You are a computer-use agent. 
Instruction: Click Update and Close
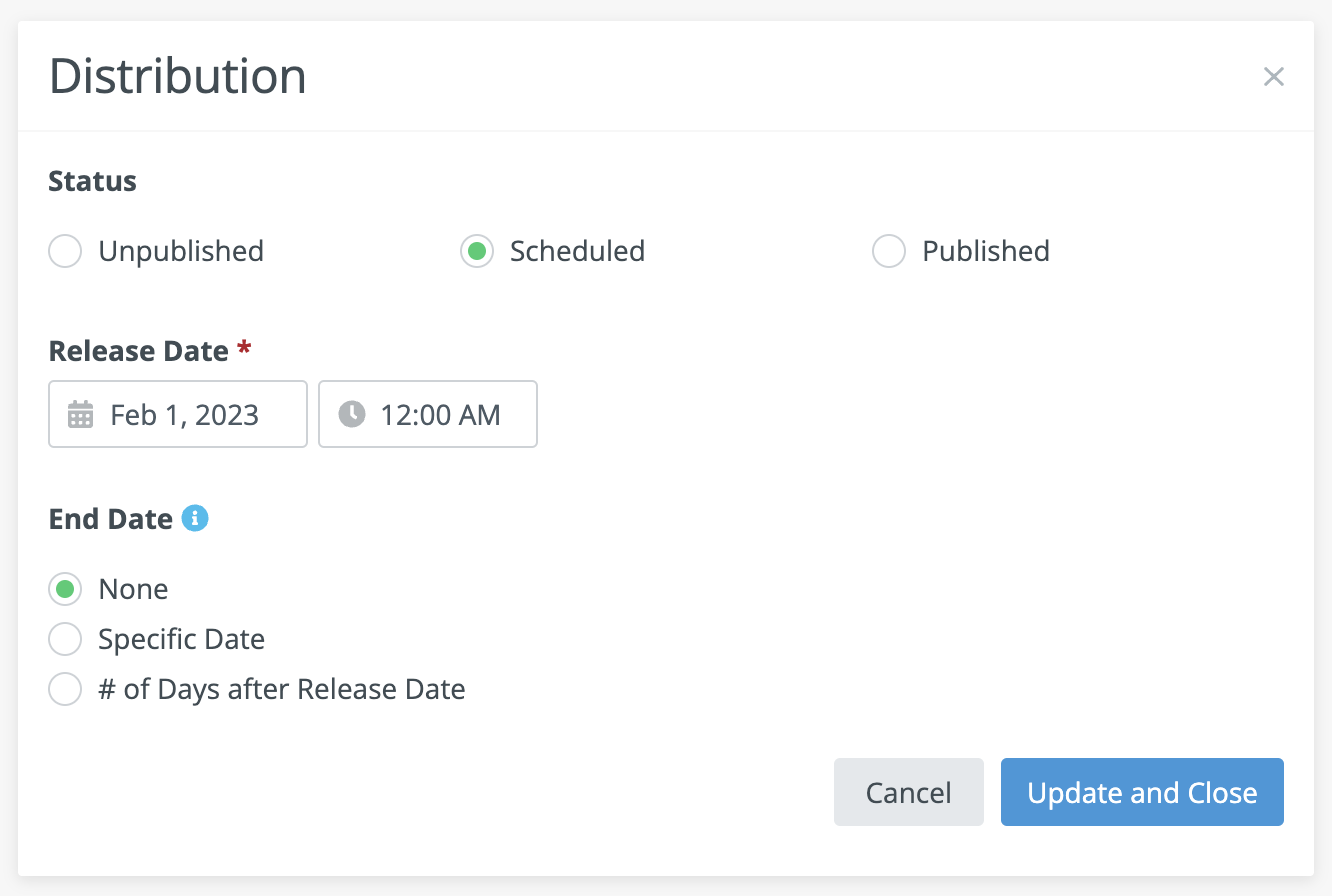point(1142,792)
